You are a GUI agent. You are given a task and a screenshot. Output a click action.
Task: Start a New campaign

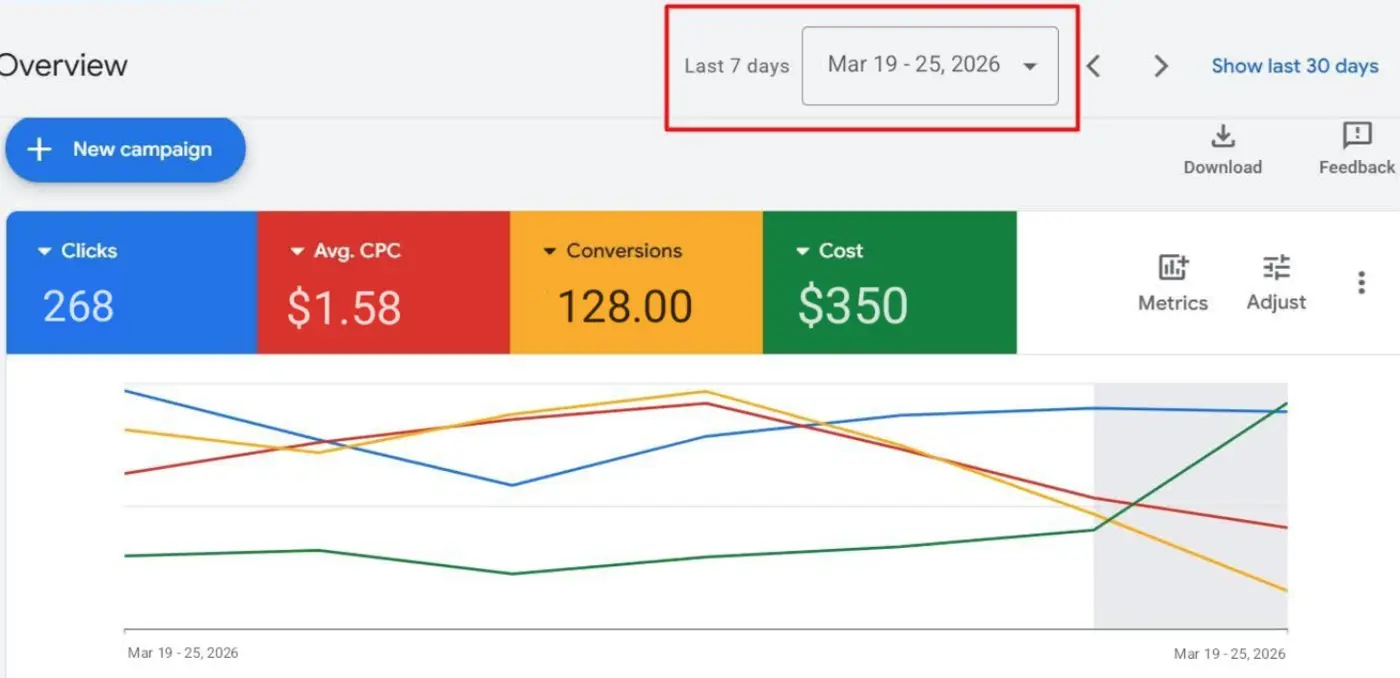point(125,150)
